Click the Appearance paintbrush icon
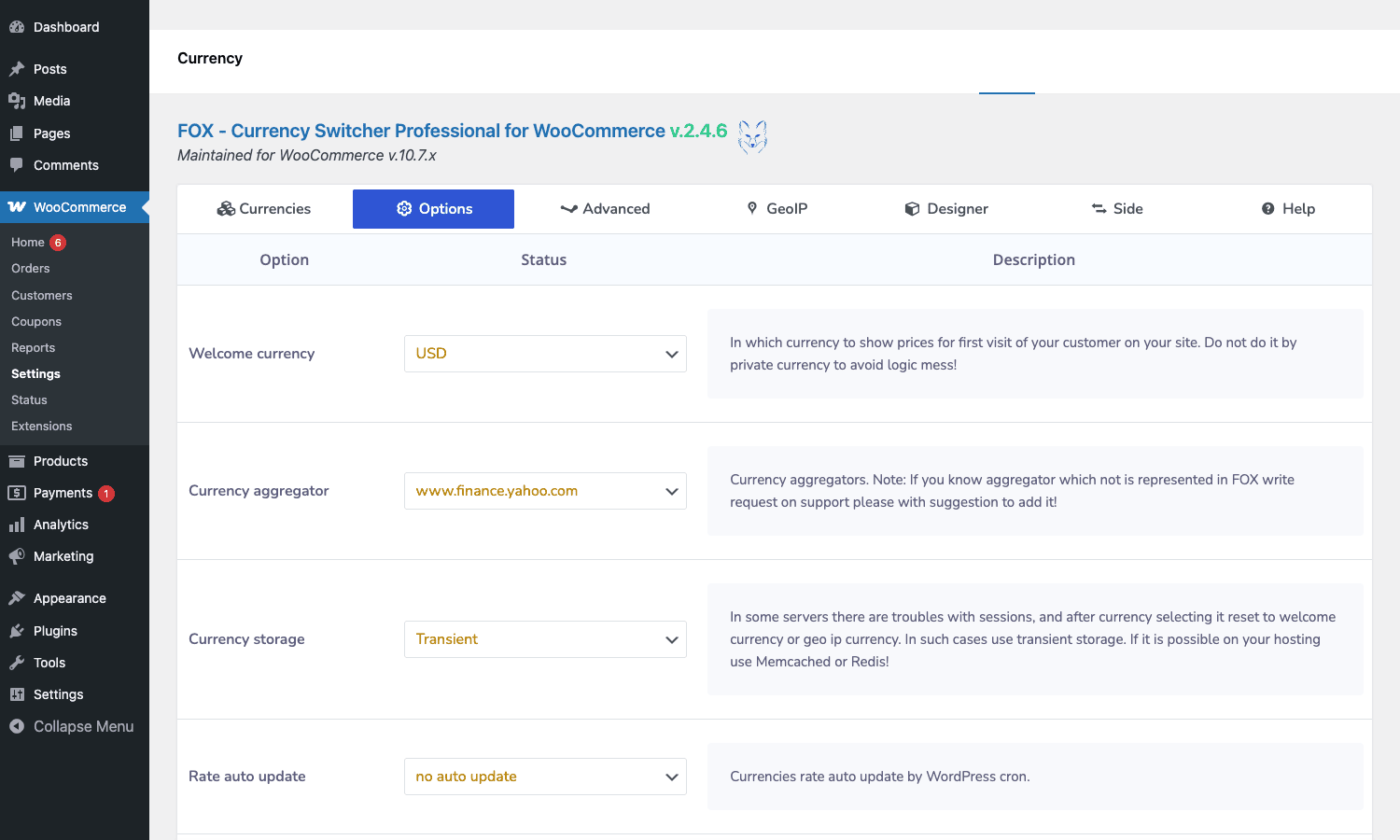 [x=17, y=598]
